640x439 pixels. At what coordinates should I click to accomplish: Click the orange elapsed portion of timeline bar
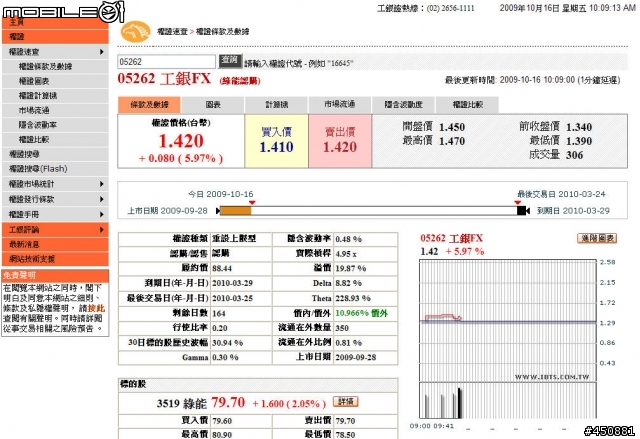pyautogui.click(x=236, y=211)
